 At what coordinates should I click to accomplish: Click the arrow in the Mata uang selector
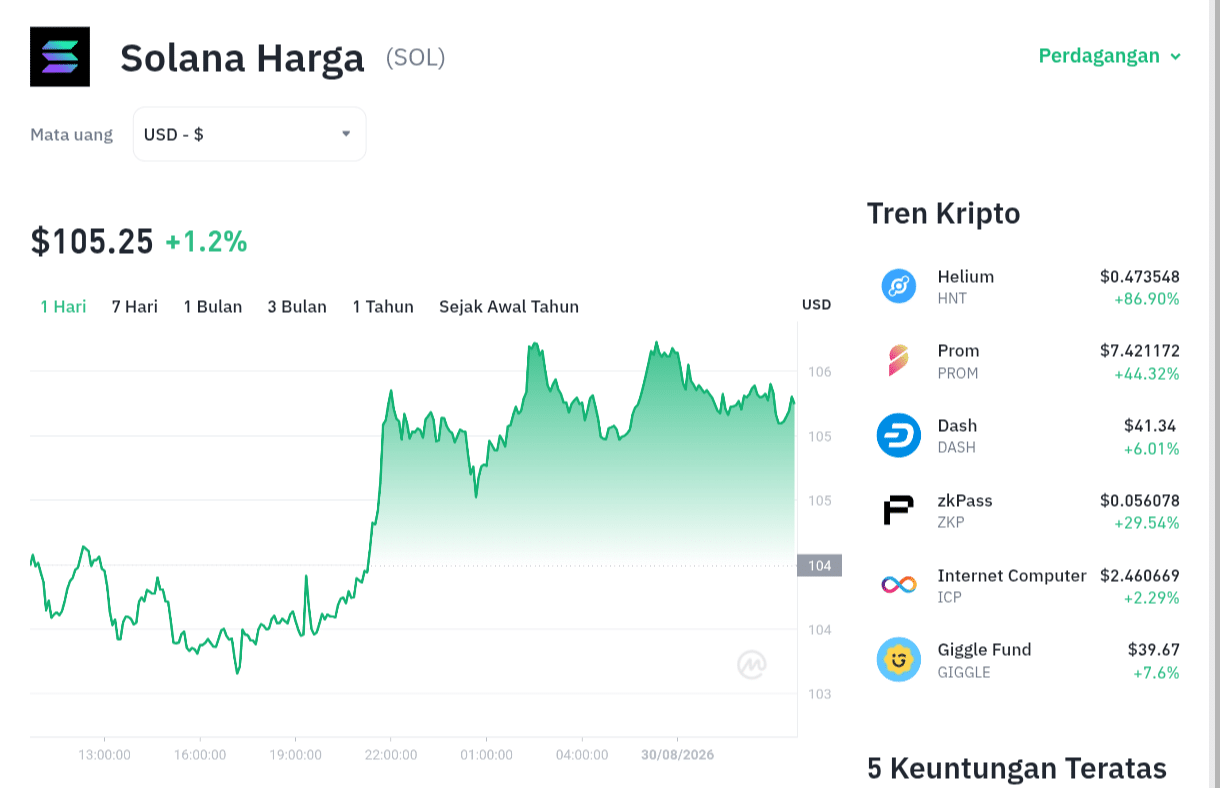click(x=346, y=134)
